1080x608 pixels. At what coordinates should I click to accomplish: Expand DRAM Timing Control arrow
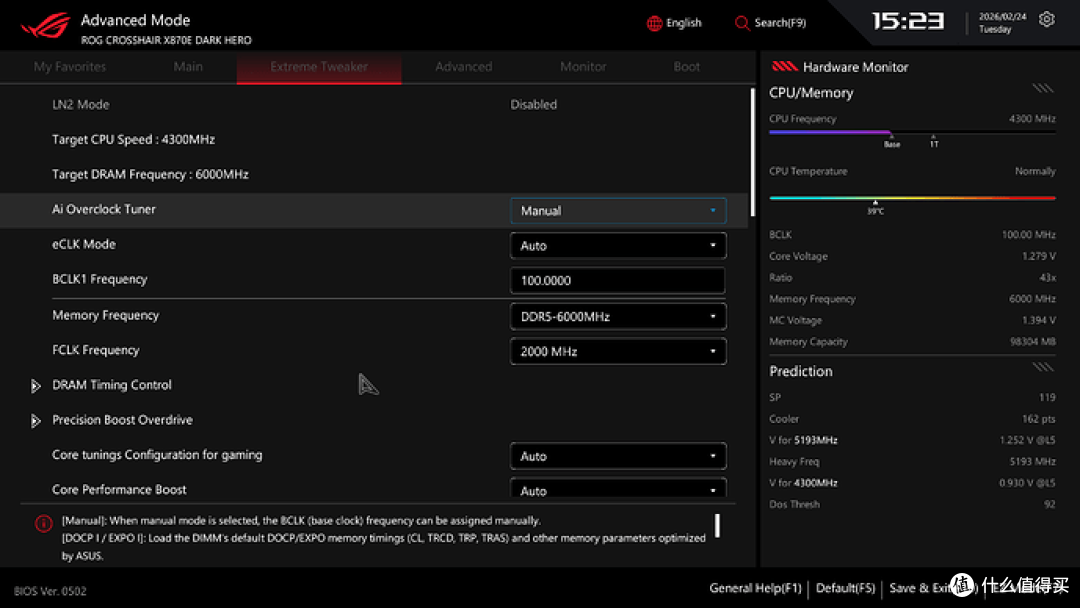click(36, 386)
